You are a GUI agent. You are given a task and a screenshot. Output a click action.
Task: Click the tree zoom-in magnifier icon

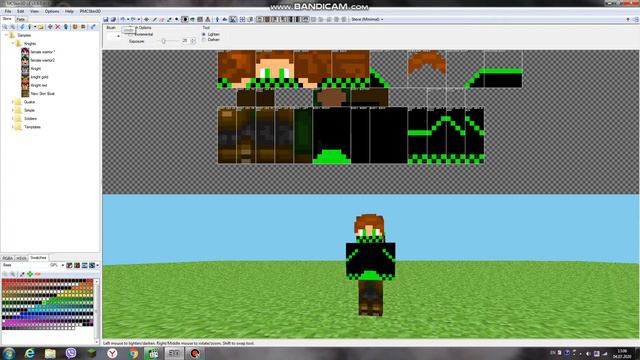[x=13, y=27]
